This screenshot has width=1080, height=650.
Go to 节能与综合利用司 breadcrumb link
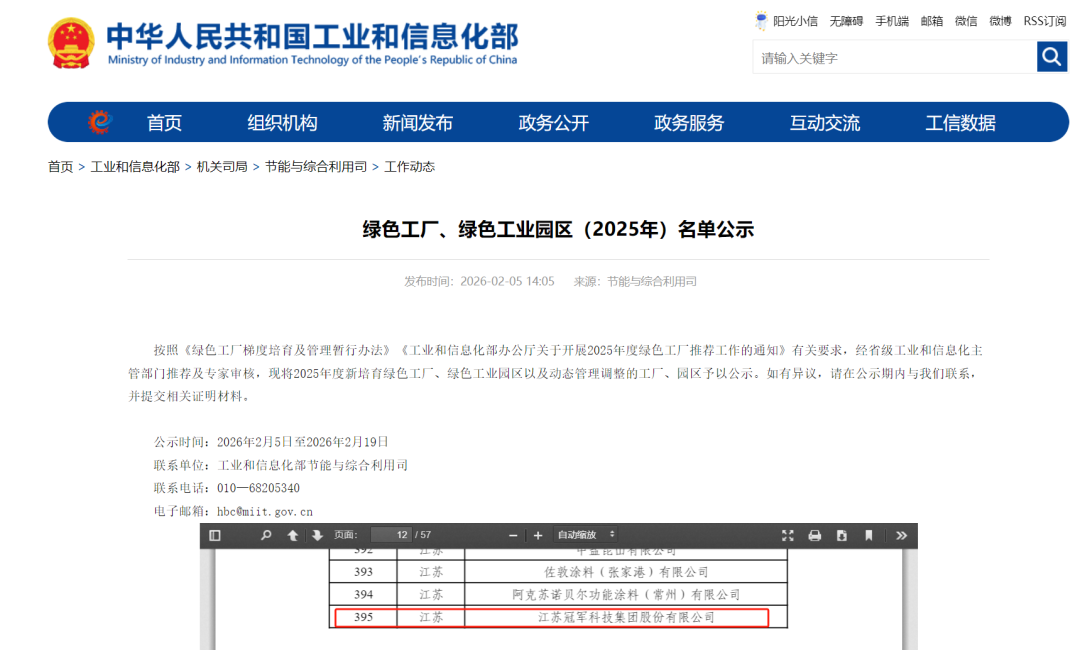[316, 167]
